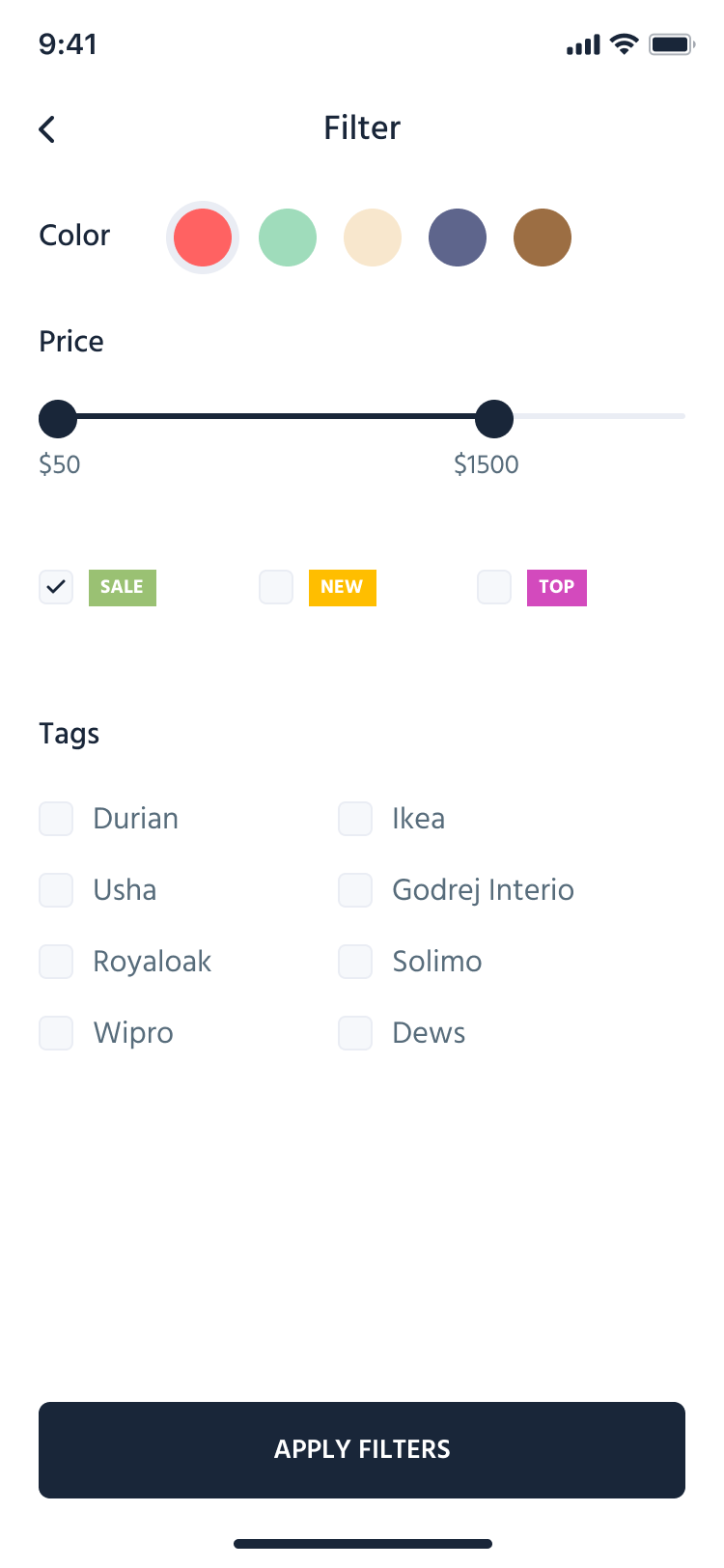The height and width of the screenshot is (1568, 724).
Task: Choose the mint green color swatch
Action: click(x=288, y=238)
